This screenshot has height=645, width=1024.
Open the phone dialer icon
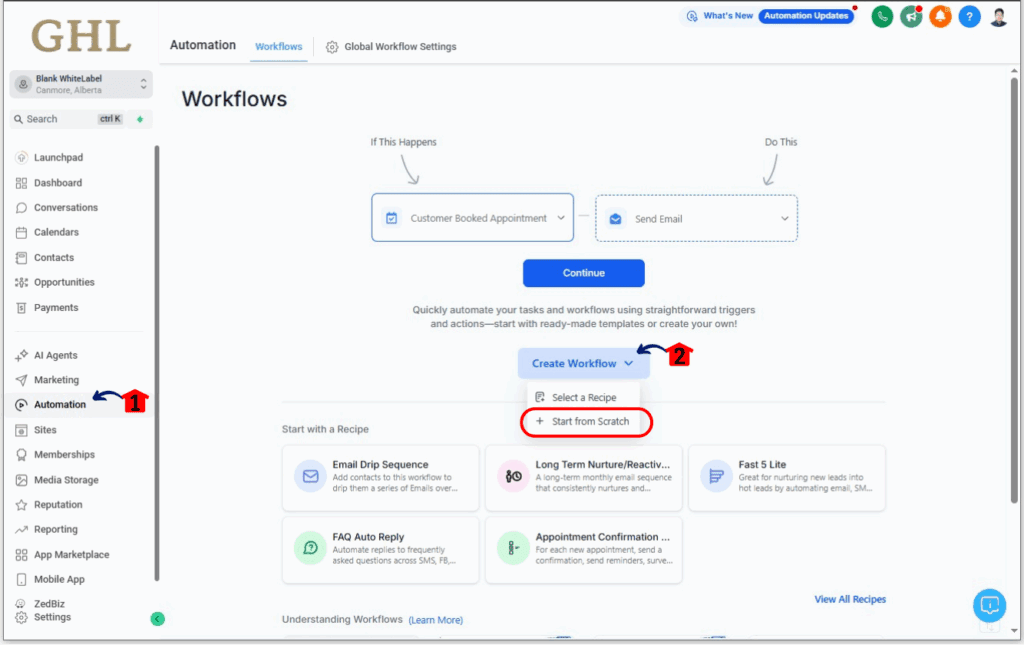click(882, 16)
